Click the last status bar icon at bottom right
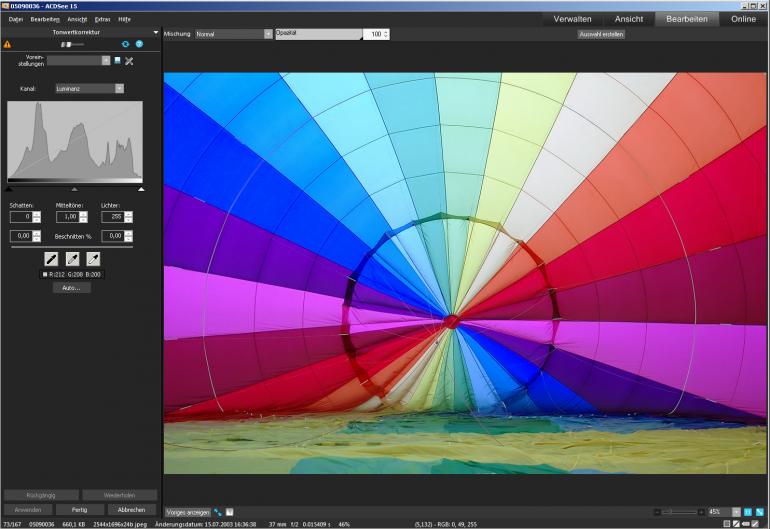 point(756,524)
